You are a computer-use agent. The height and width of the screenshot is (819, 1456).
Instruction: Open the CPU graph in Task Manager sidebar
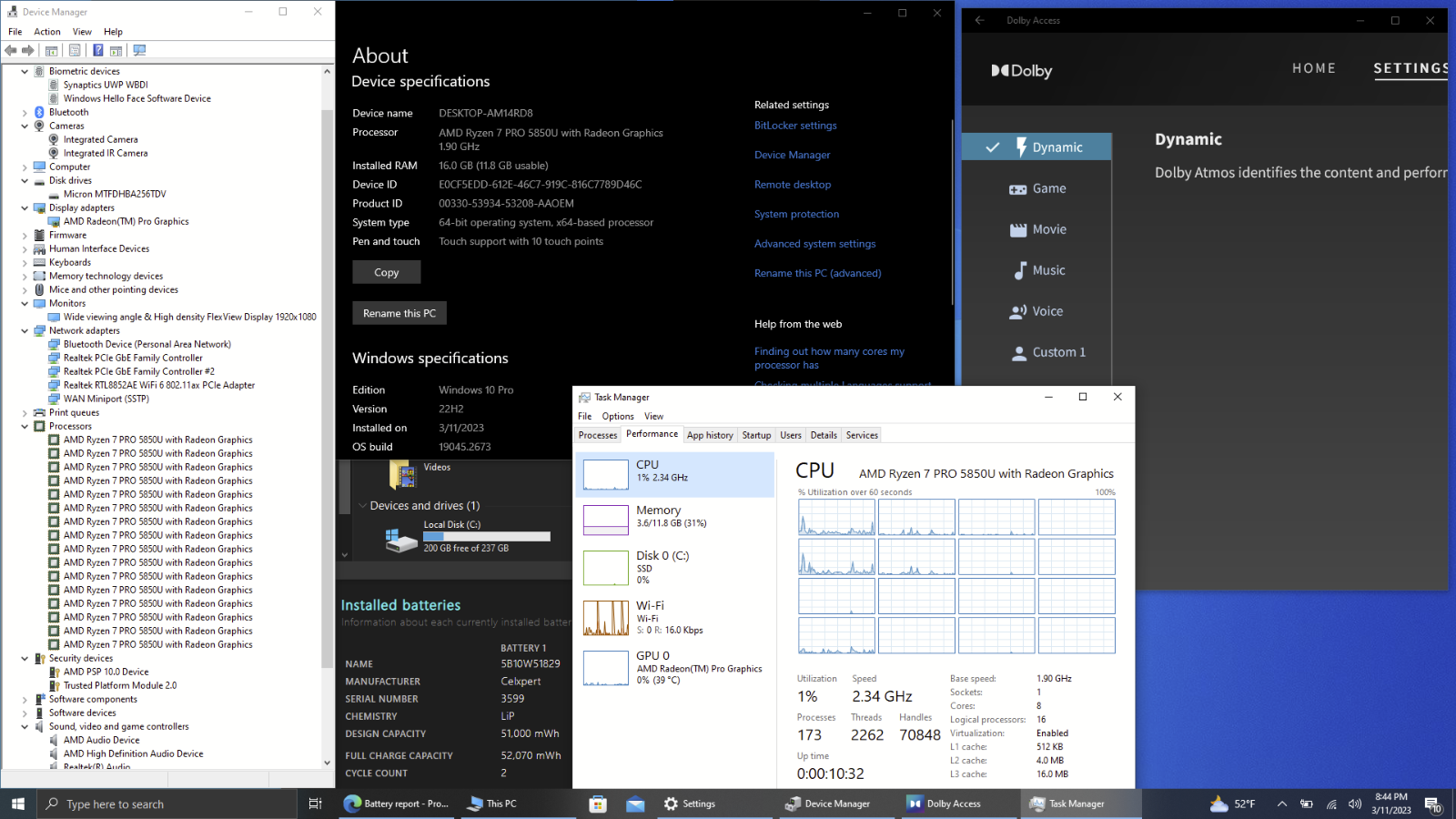click(x=674, y=474)
